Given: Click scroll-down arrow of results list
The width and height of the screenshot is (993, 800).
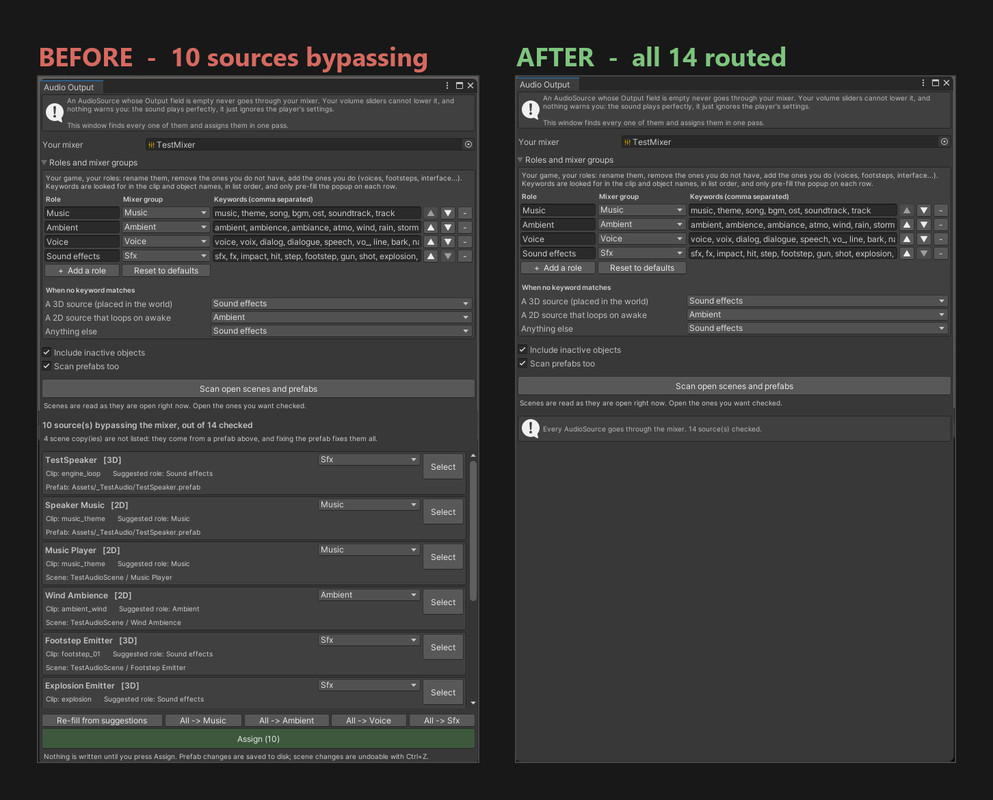Looking at the screenshot, I should [x=473, y=703].
